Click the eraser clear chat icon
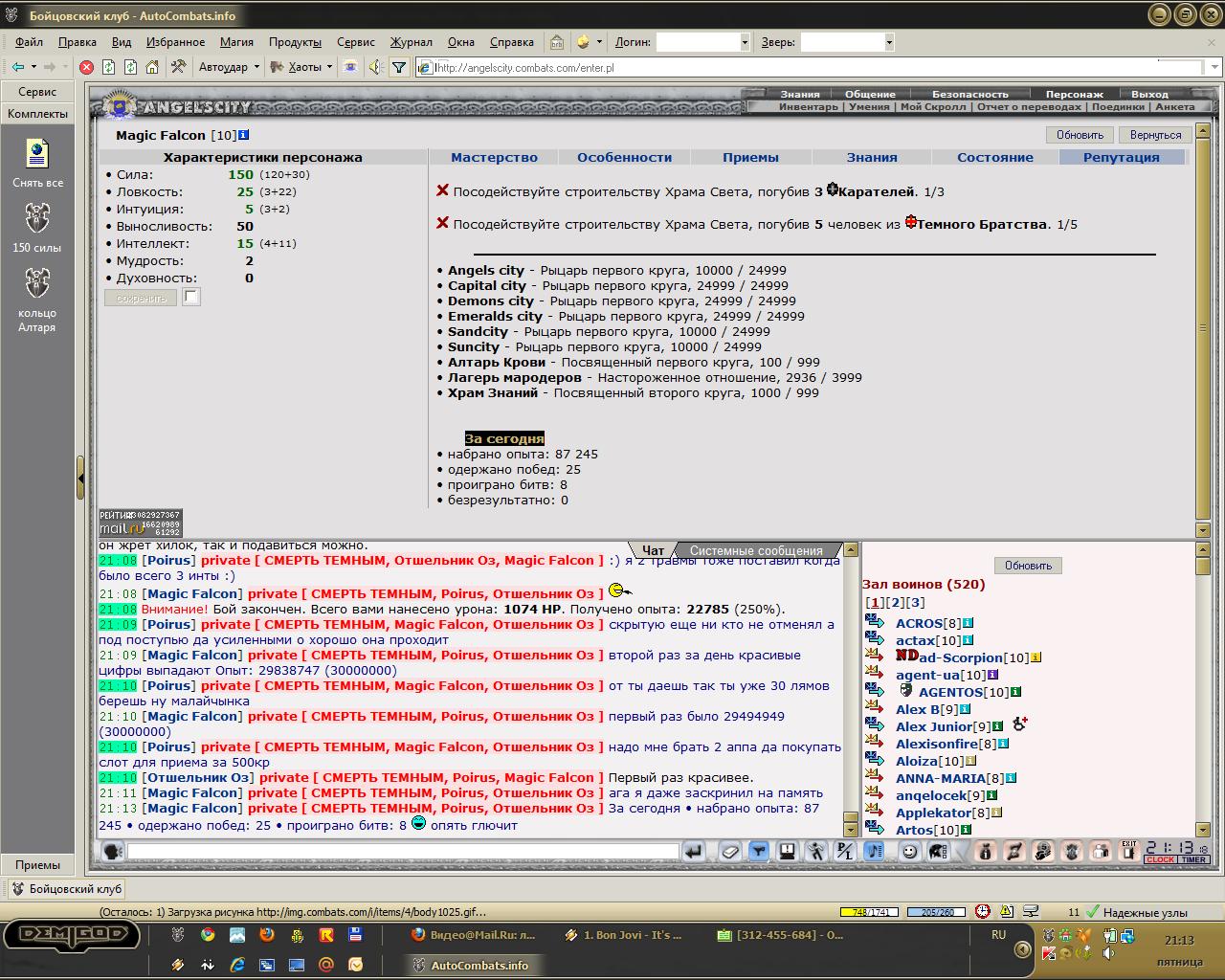This screenshot has width=1225, height=980. (x=730, y=851)
